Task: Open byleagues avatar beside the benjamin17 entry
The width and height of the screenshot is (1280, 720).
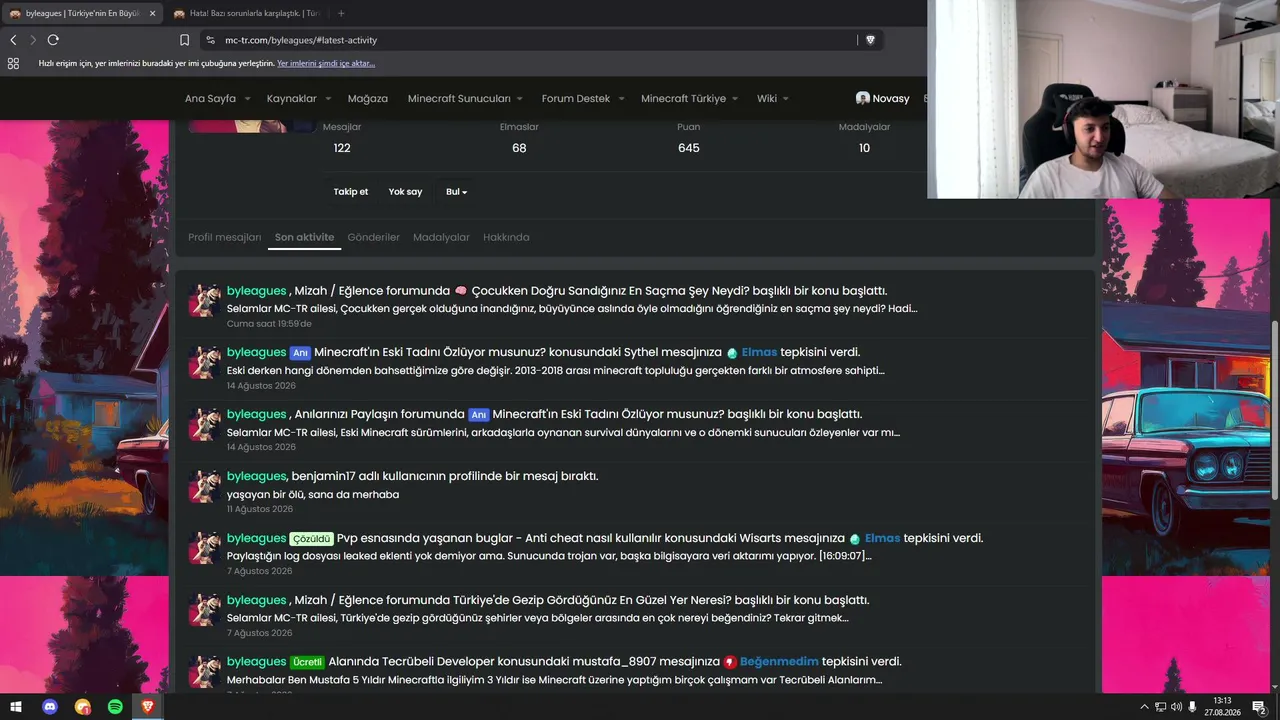Action: pyautogui.click(x=205, y=486)
